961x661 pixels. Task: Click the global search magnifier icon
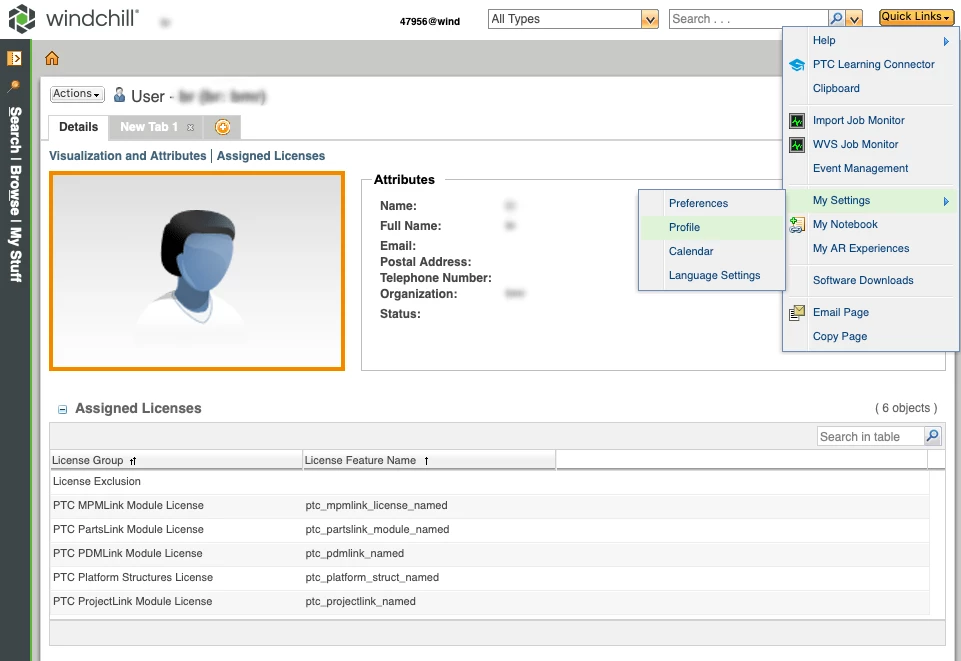(836, 19)
